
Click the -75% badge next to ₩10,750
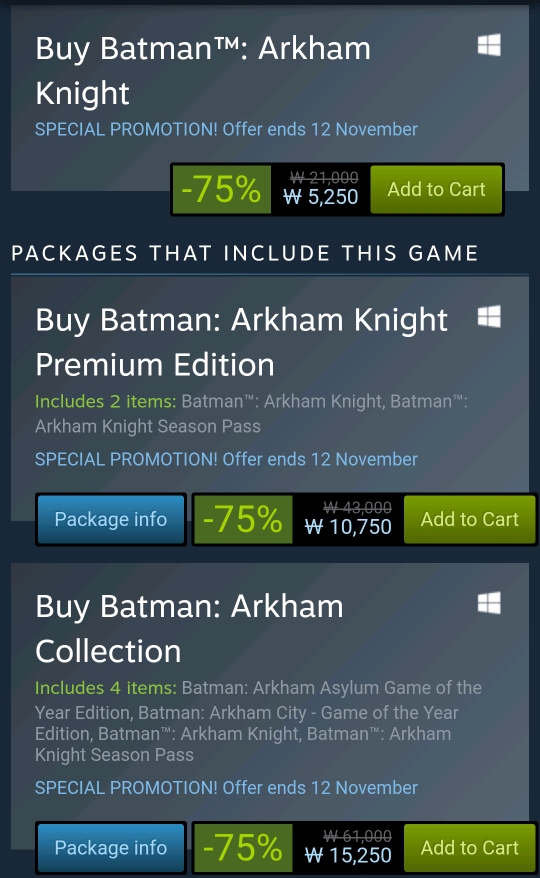point(243,519)
